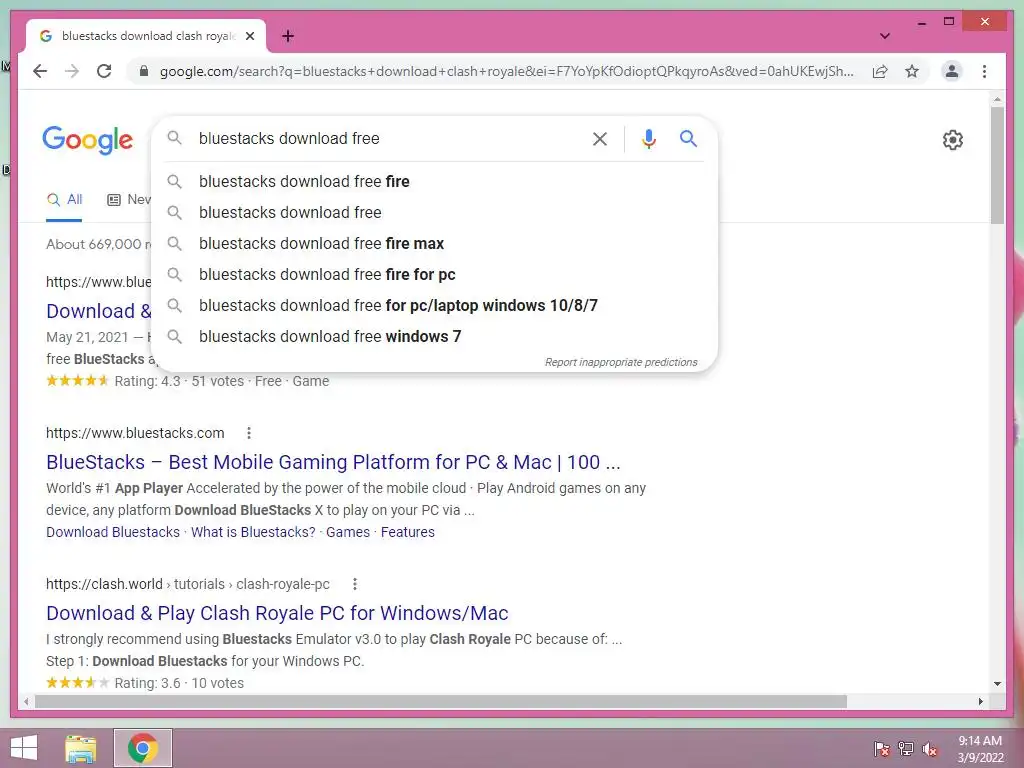Screen dimensions: 1024x768
Task: Switch to the News results tab
Action: coord(129,200)
